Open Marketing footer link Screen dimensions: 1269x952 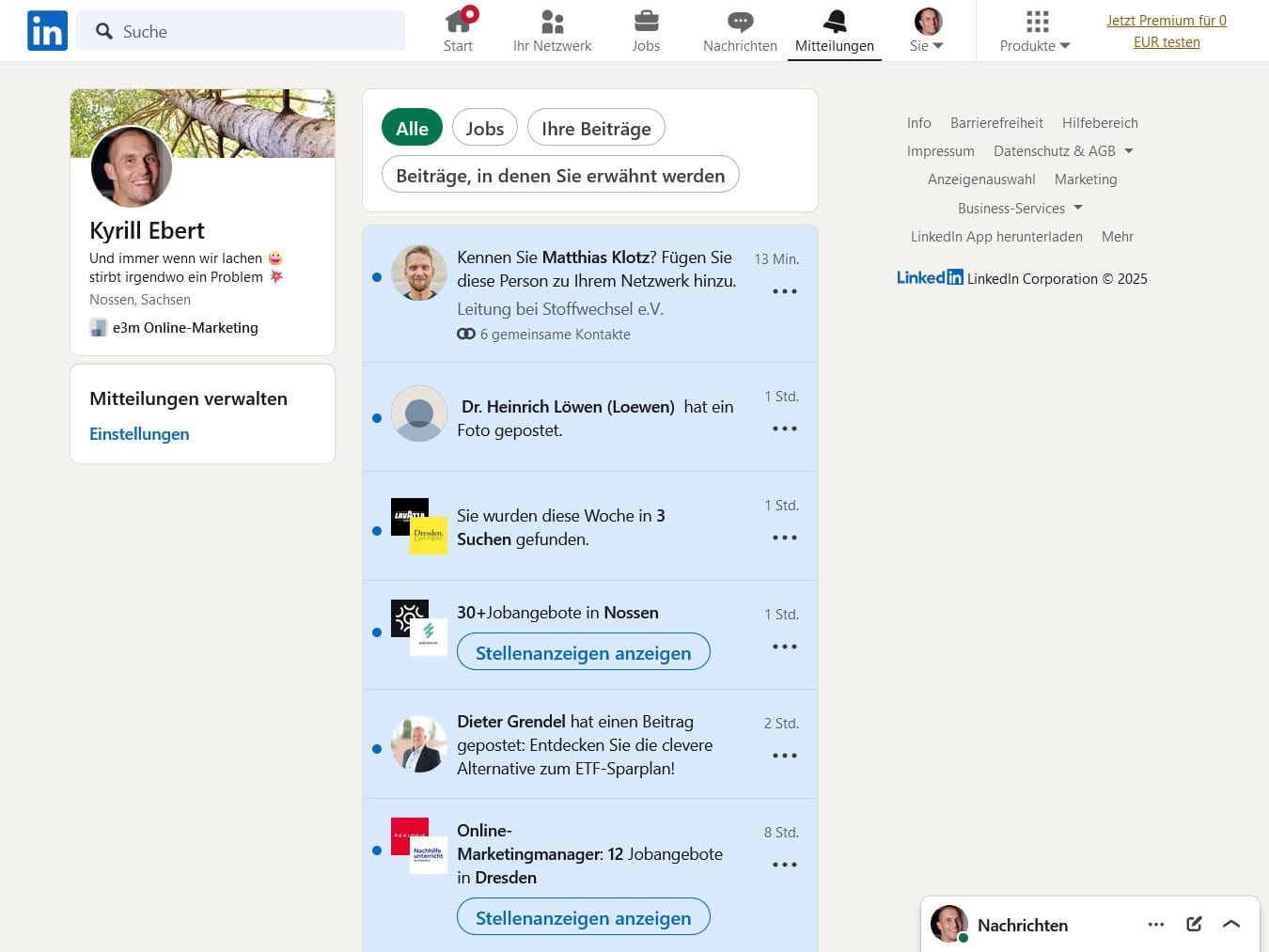(1086, 179)
